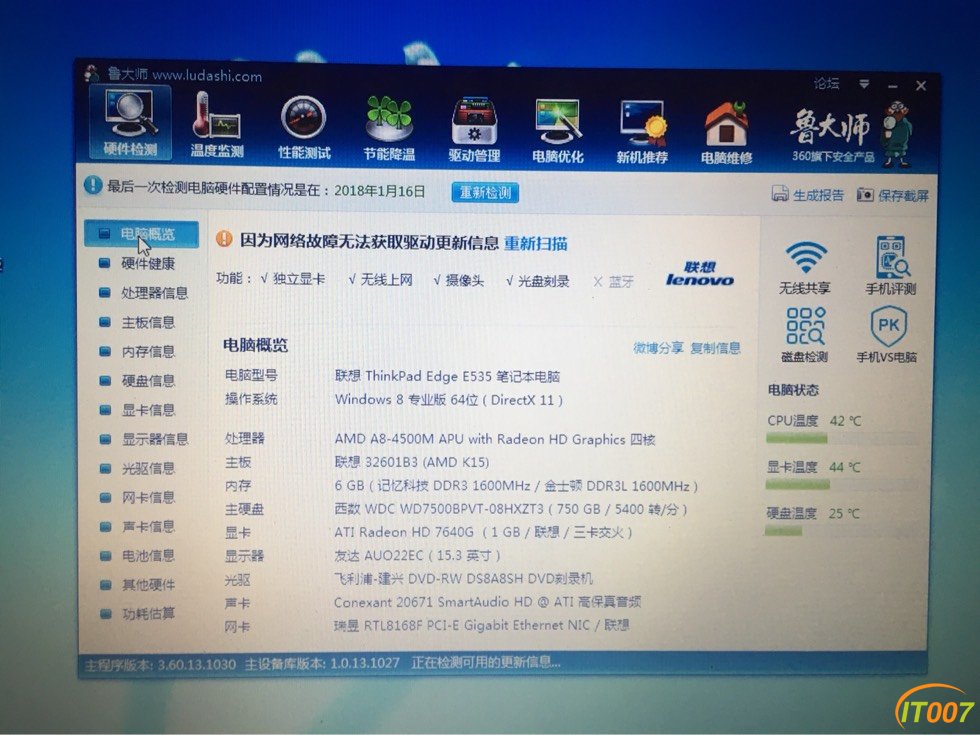This screenshot has width=980, height=735.
Task: Open 论坛 forum link in title bar
Action: [x=826, y=83]
